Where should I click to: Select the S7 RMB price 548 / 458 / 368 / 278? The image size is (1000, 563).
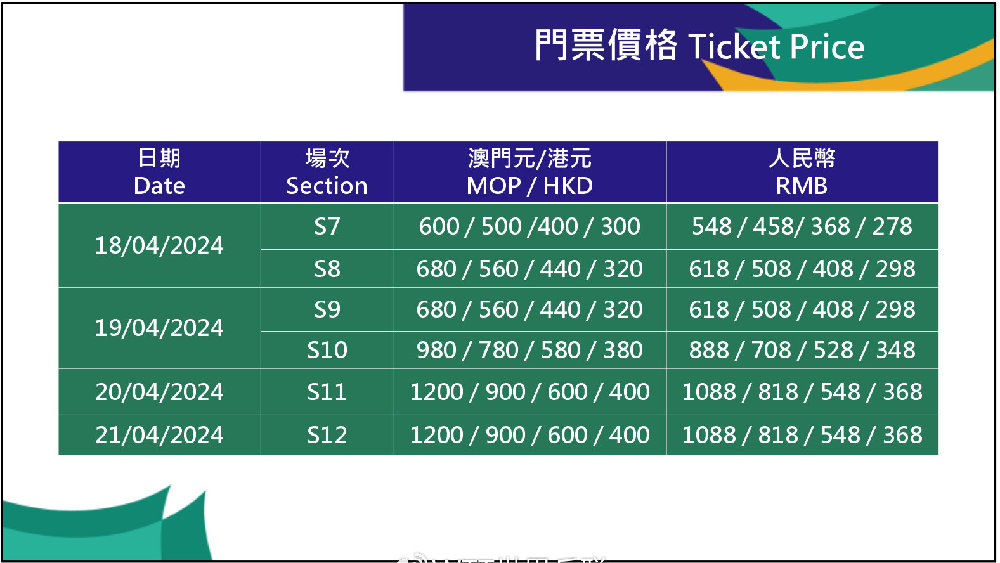[x=802, y=226]
